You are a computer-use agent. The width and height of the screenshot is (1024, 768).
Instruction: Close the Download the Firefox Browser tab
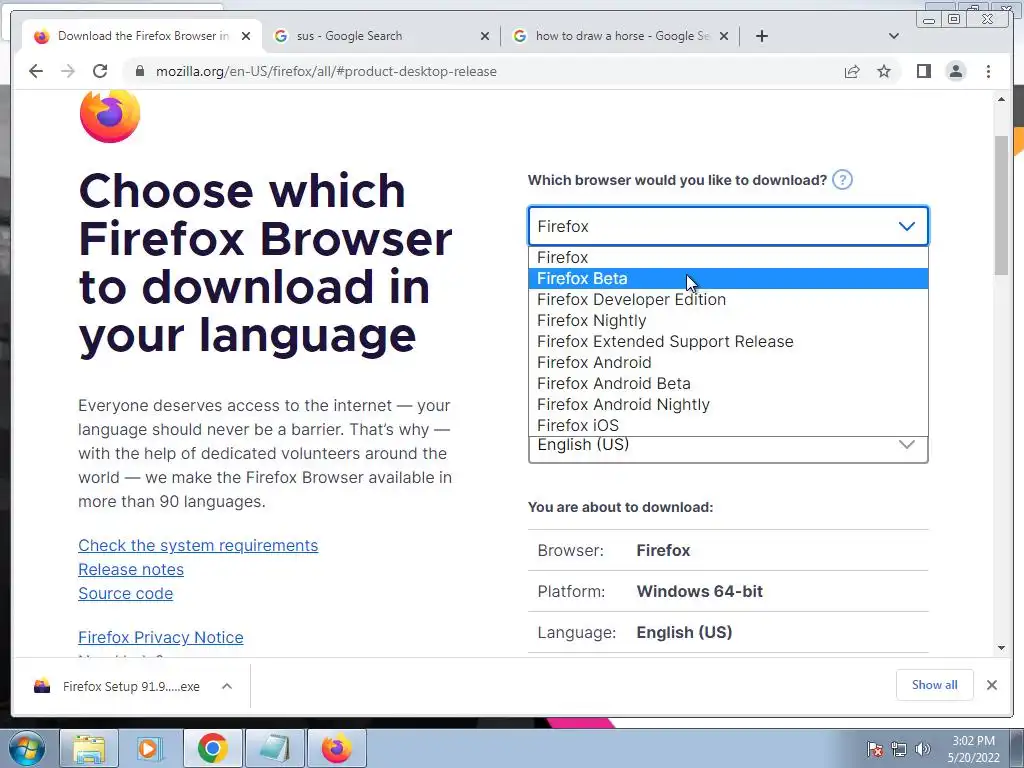[x=246, y=36]
